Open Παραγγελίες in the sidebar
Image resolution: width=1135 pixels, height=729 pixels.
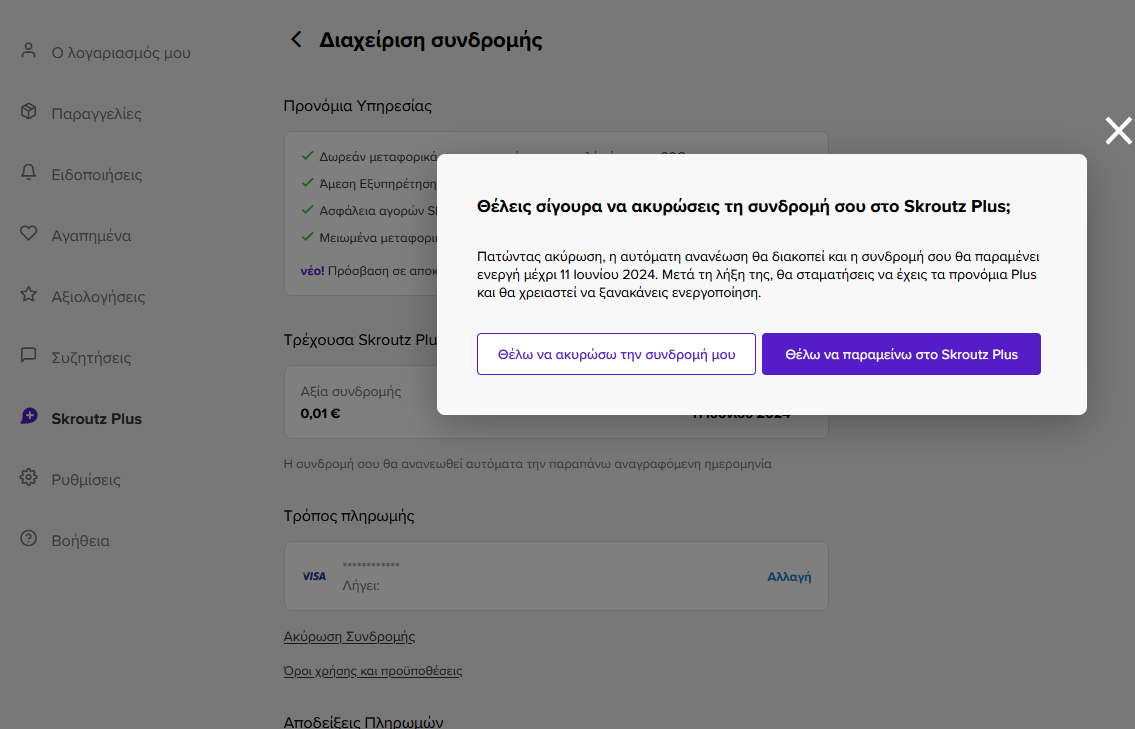click(96, 114)
